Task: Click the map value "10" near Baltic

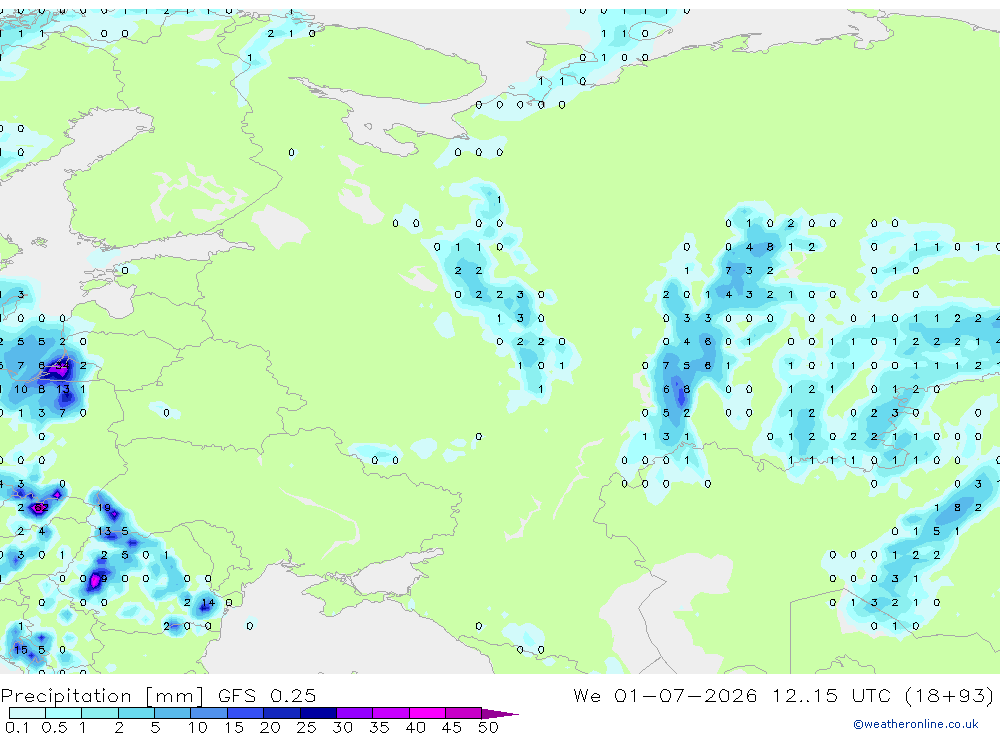Action: (21, 389)
